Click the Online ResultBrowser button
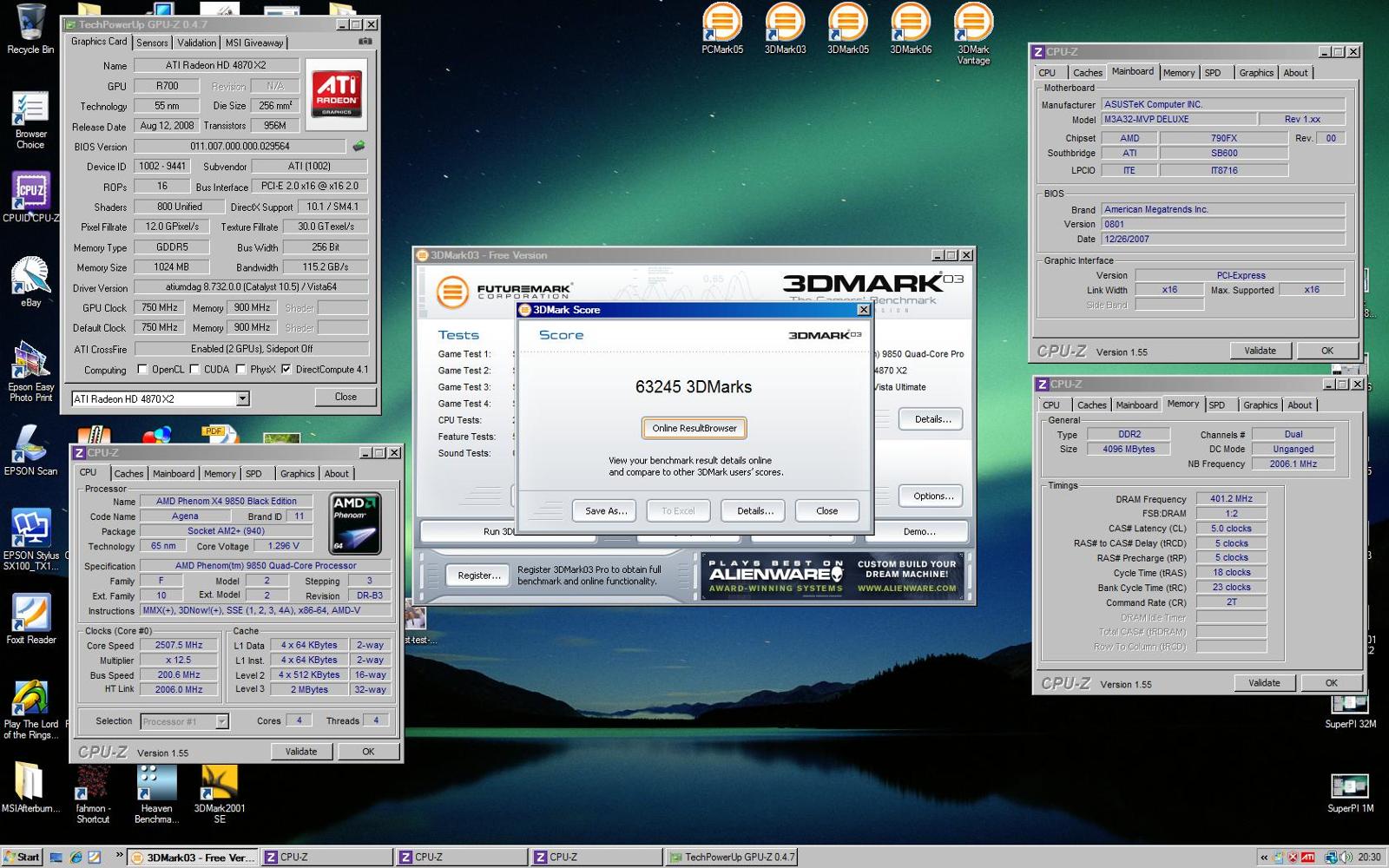This screenshot has height=868, width=1389. 694,428
